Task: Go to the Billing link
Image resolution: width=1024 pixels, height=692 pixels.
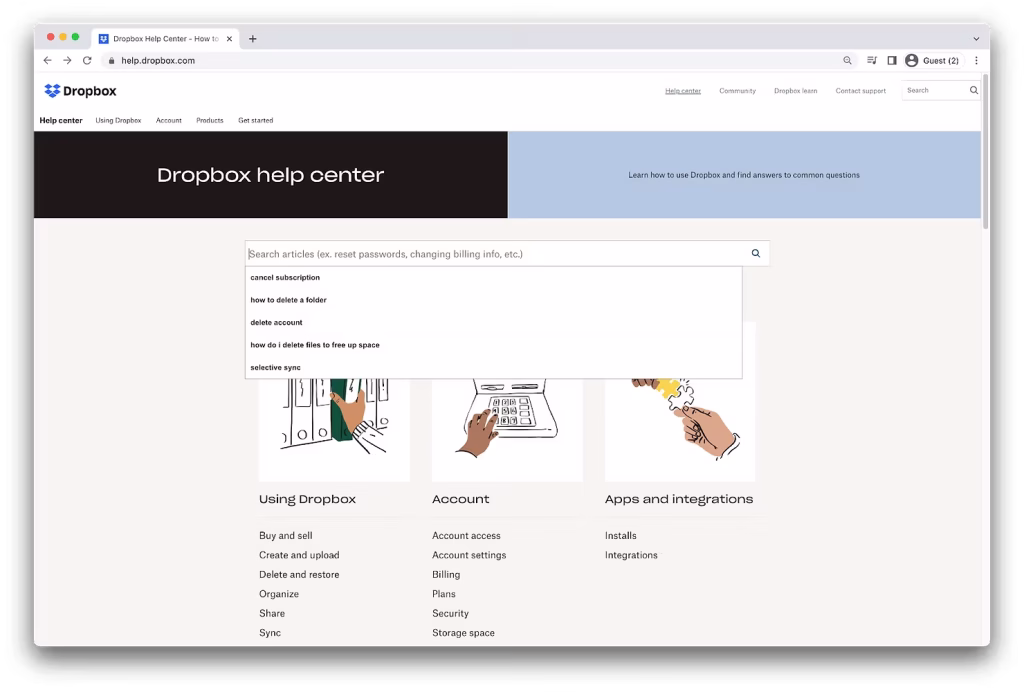Action: point(446,574)
